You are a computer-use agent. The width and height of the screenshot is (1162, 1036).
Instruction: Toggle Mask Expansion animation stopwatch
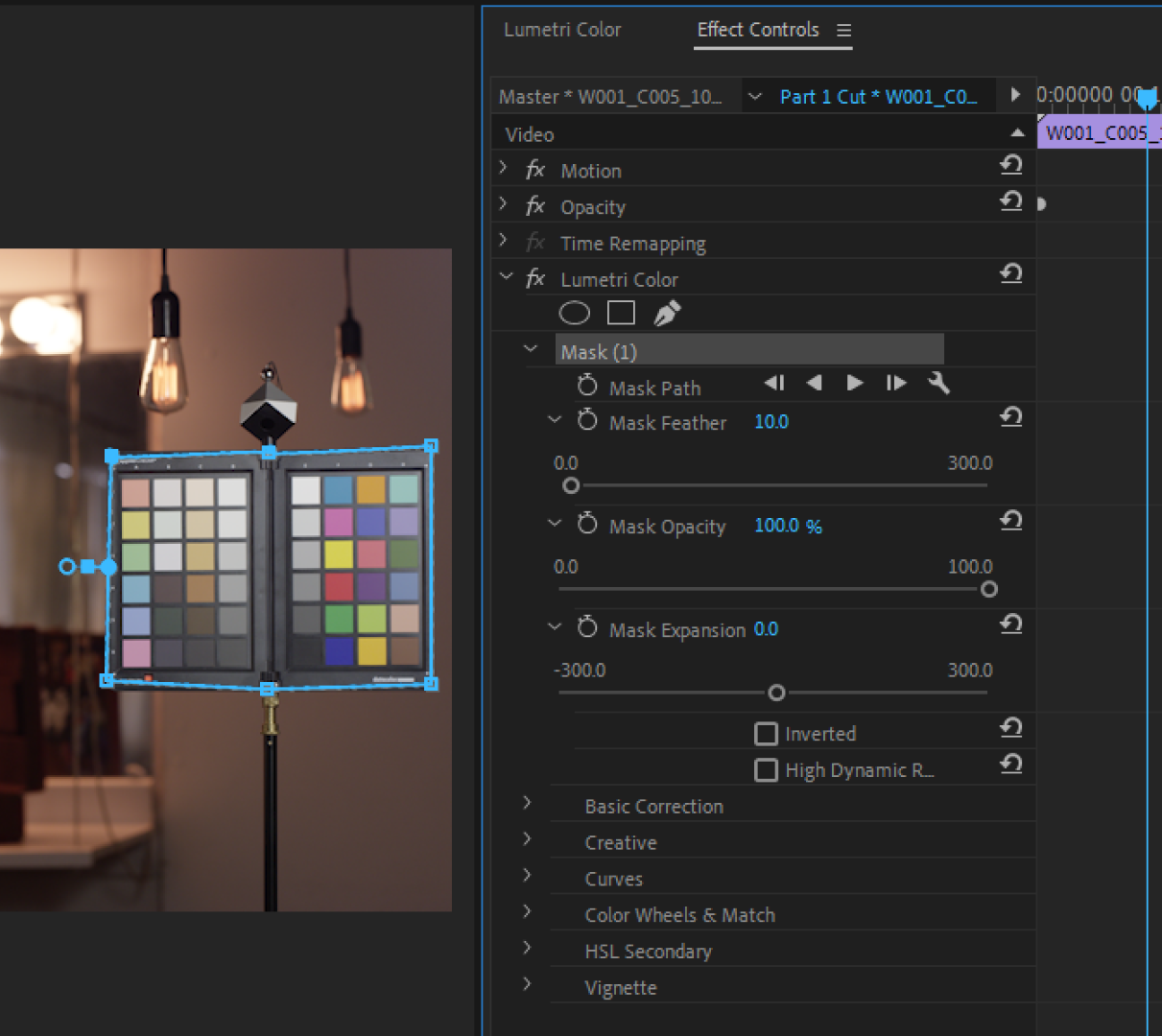(x=587, y=627)
